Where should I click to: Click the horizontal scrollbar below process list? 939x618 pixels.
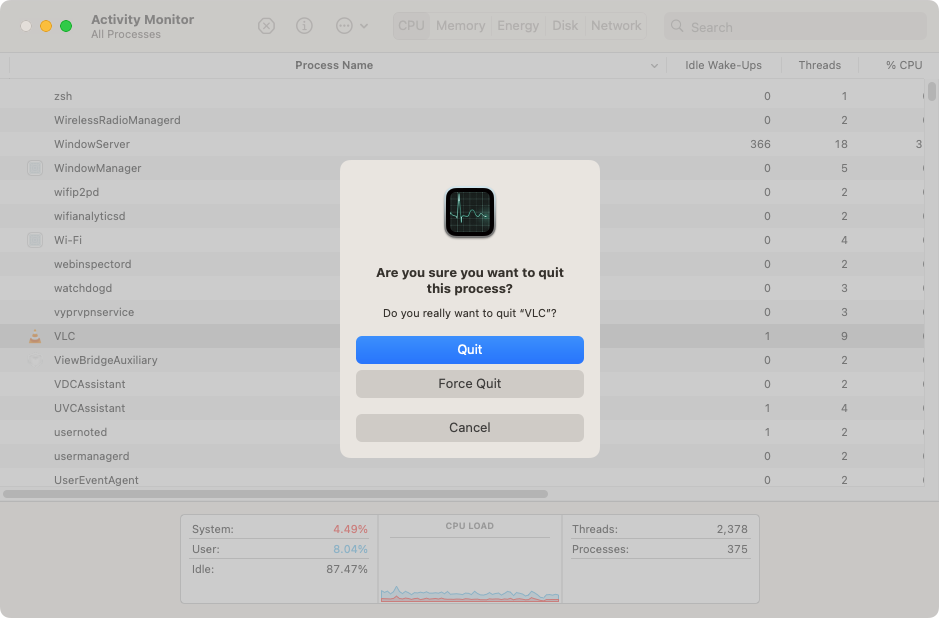point(275,494)
